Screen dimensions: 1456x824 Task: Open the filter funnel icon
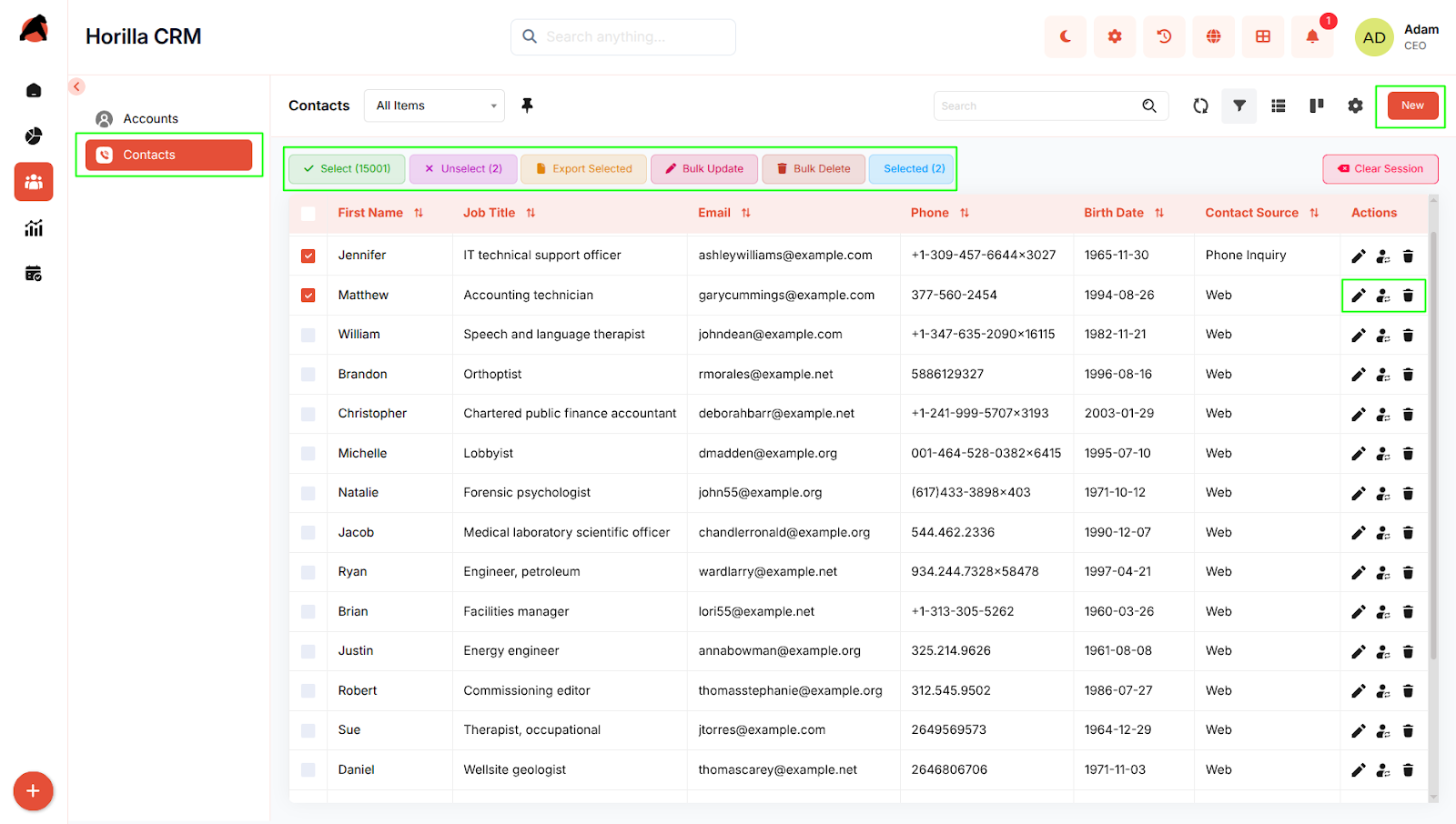1239,106
